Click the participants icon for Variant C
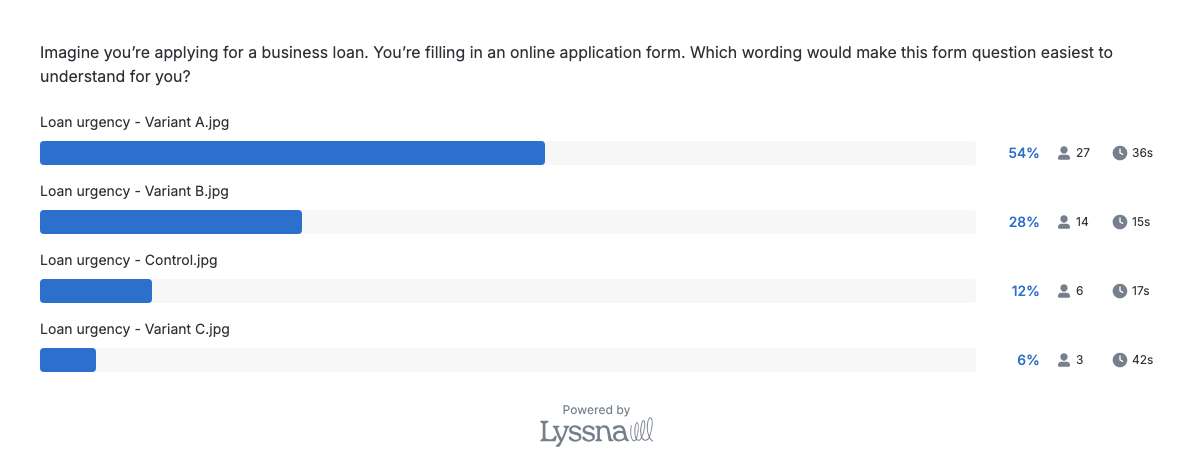1200x472 pixels. [1064, 360]
